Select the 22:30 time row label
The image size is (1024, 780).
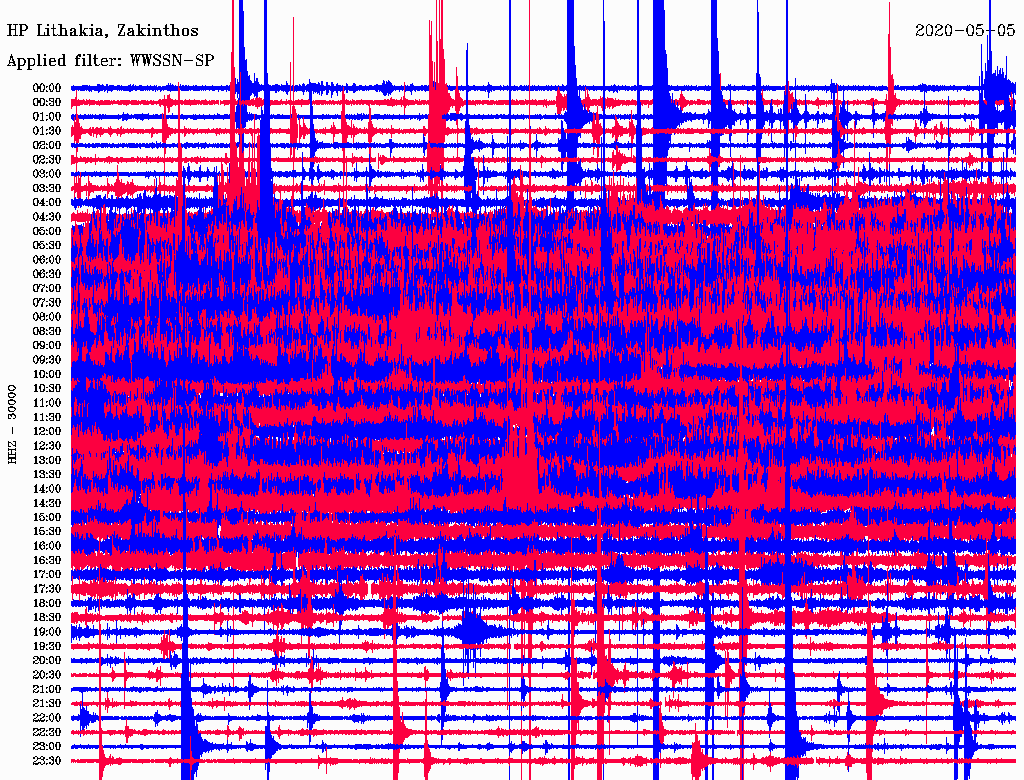point(47,732)
